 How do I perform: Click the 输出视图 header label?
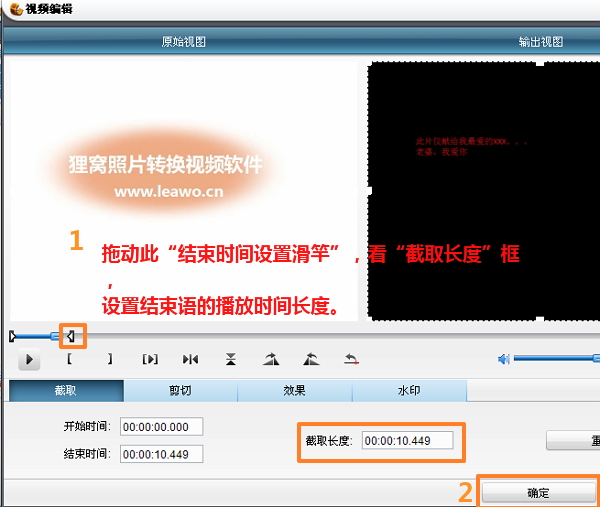coord(541,42)
